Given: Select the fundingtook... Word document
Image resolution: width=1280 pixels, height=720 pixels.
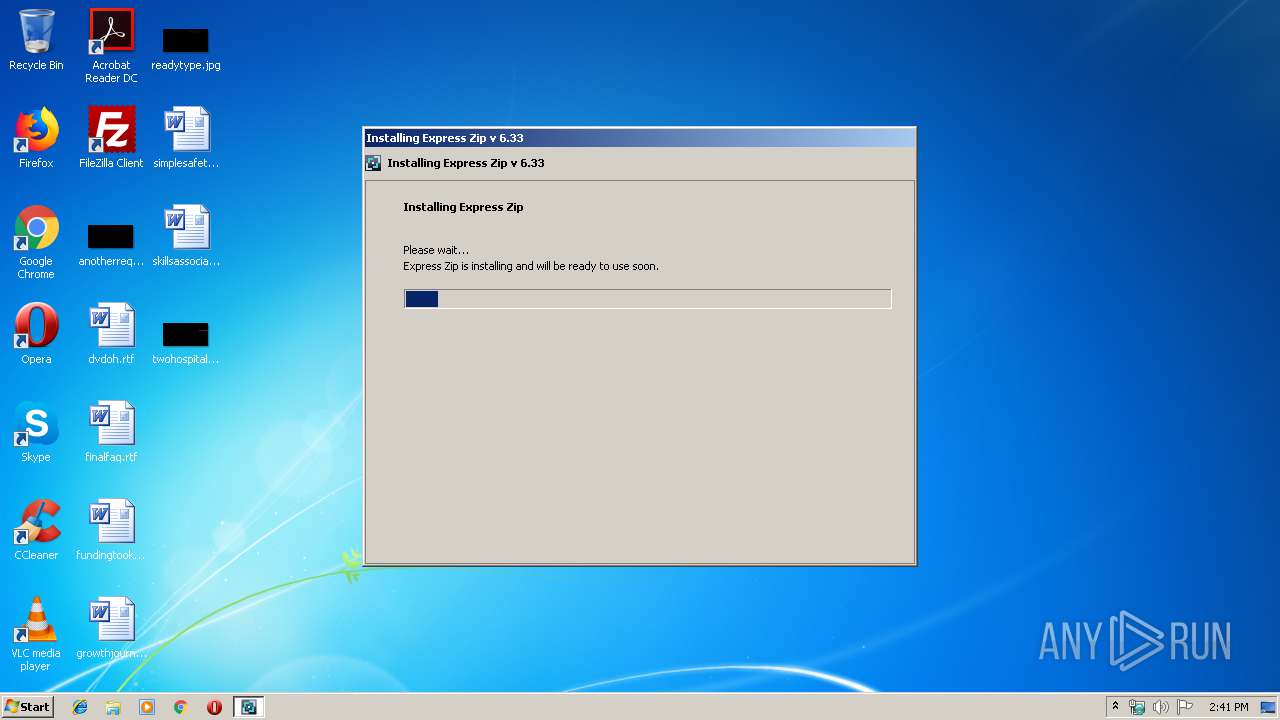Looking at the screenshot, I should pyautogui.click(x=111, y=530).
